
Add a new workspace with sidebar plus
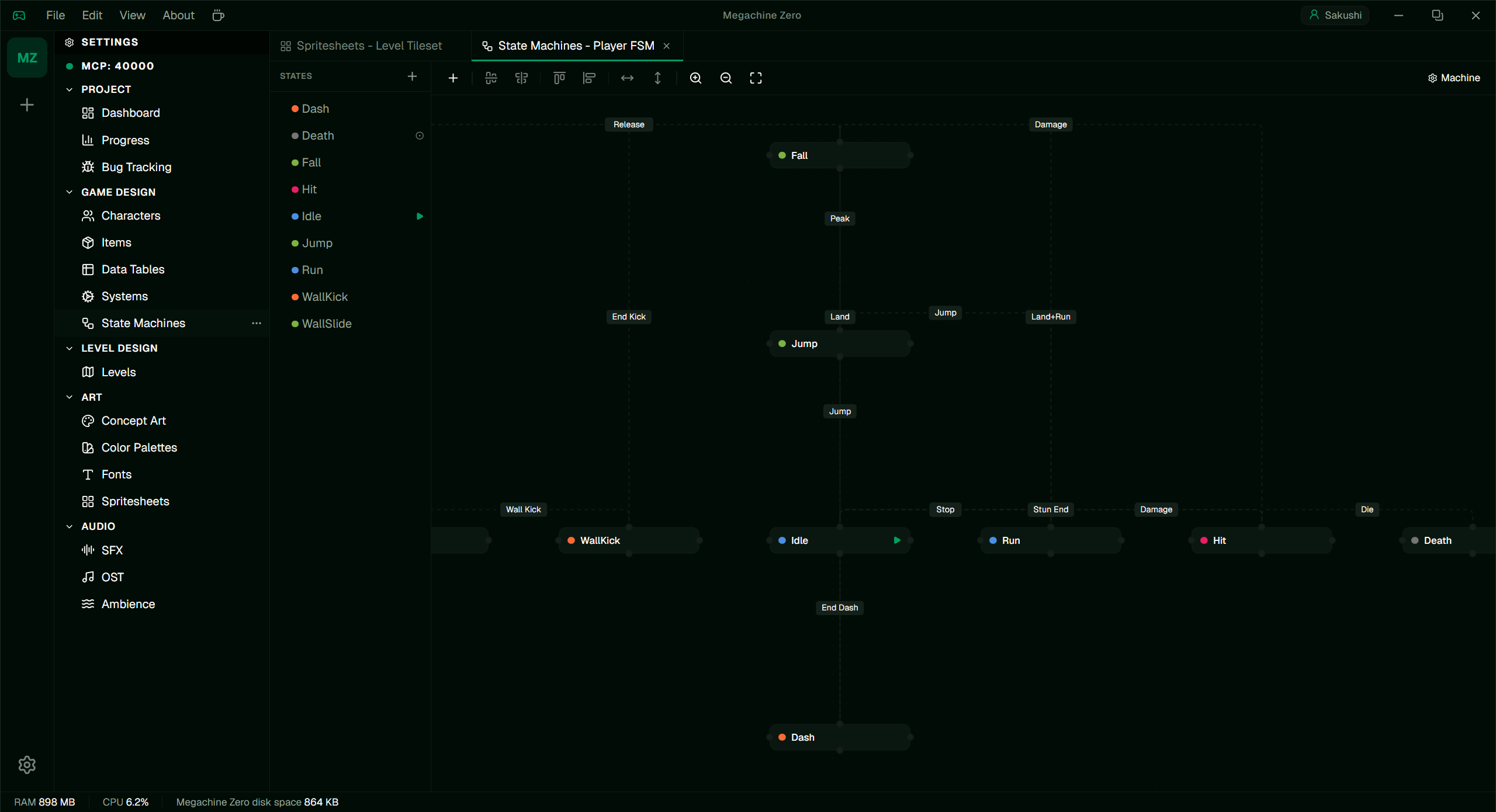27,105
